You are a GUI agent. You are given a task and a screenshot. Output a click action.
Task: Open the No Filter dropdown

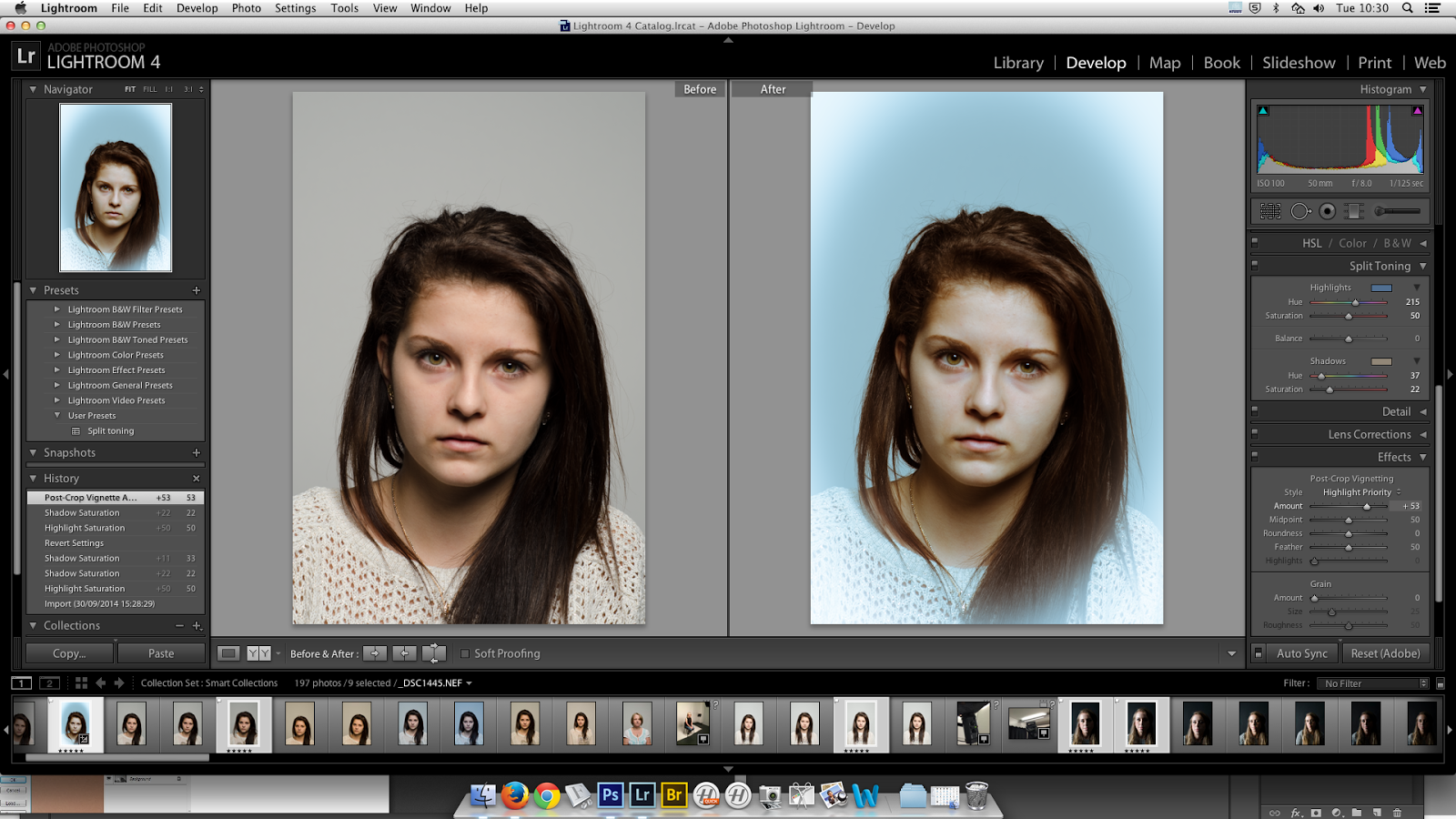[x=1374, y=683]
